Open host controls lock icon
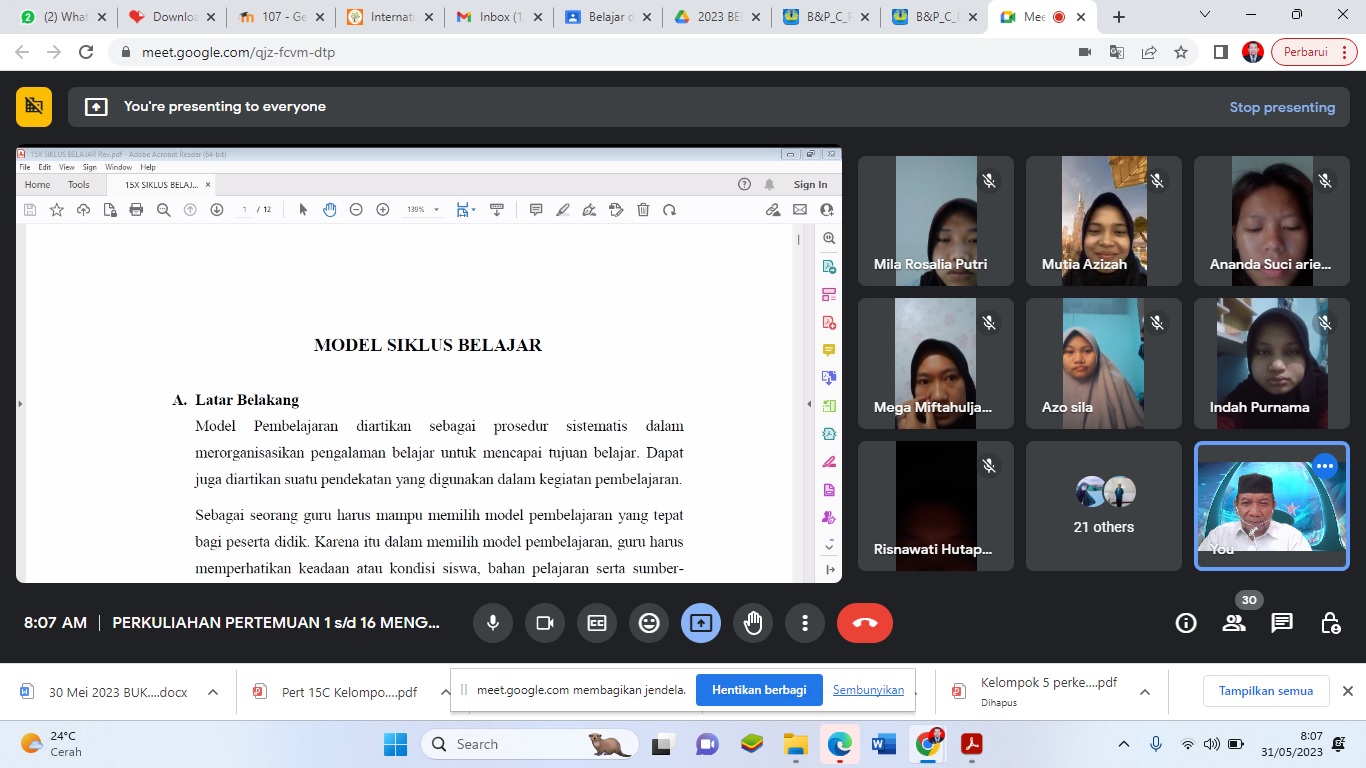This screenshot has width=1366, height=768. pyautogui.click(x=1330, y=623)
